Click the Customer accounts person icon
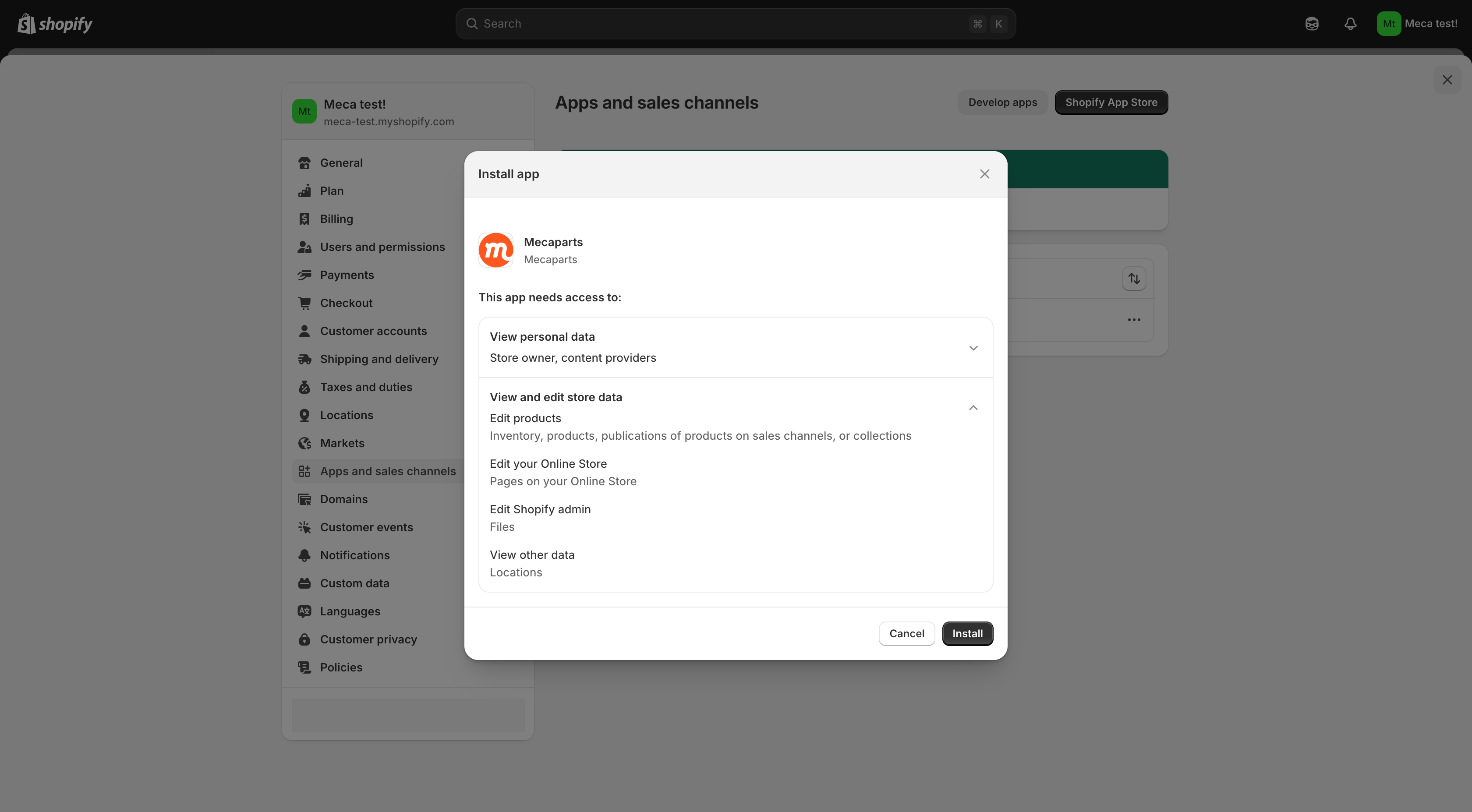 (304, 331)
